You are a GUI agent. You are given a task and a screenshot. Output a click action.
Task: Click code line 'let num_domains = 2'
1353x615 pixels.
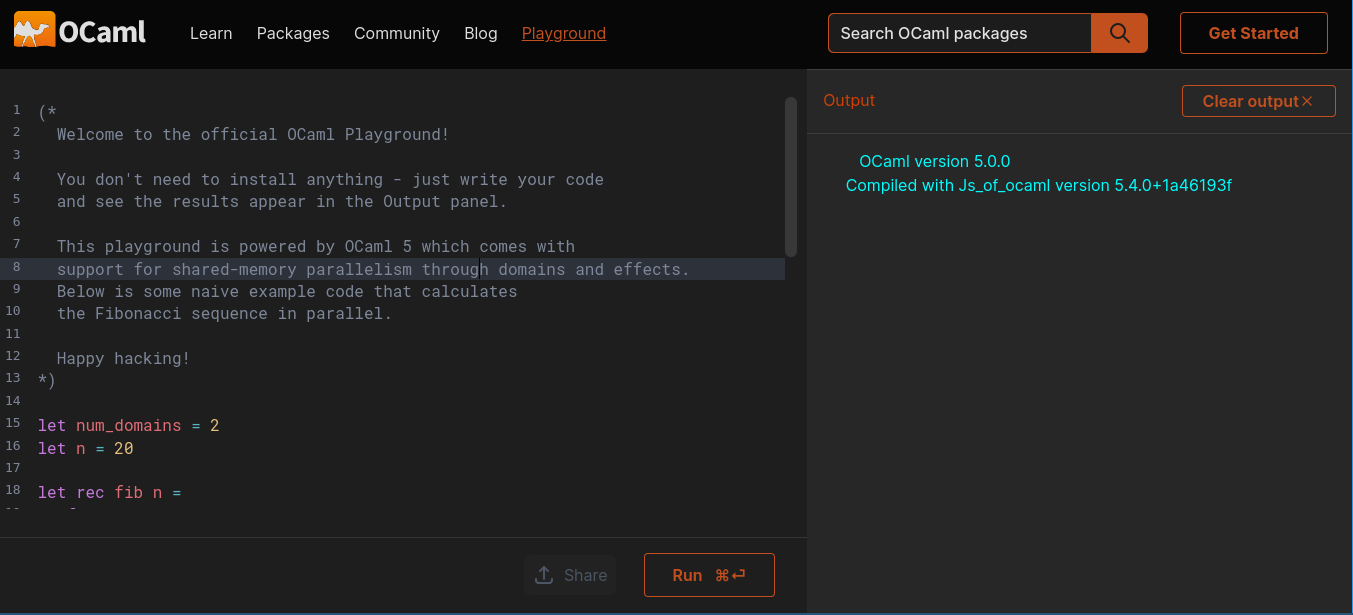(x=129, y=426)
